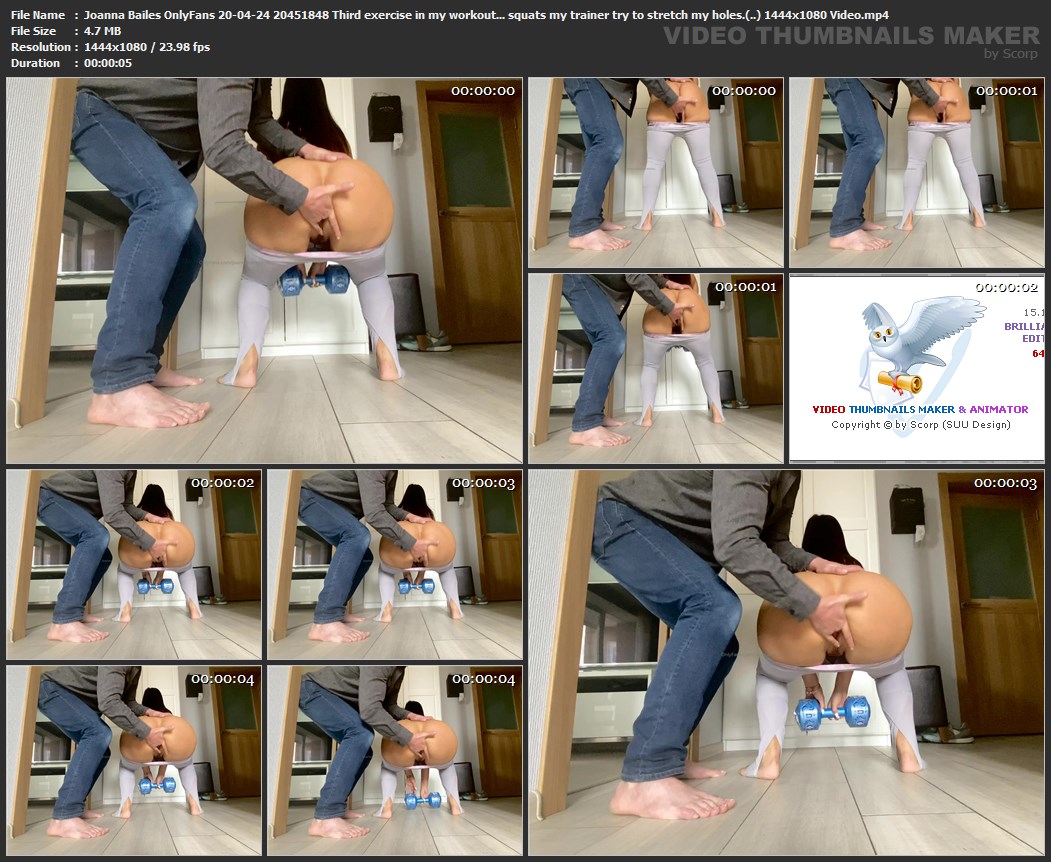This screenshot has height=862, width=1051.
Task: Click the 'Video Thumbnails Maker & Animator' text
Action: (919, 409)
